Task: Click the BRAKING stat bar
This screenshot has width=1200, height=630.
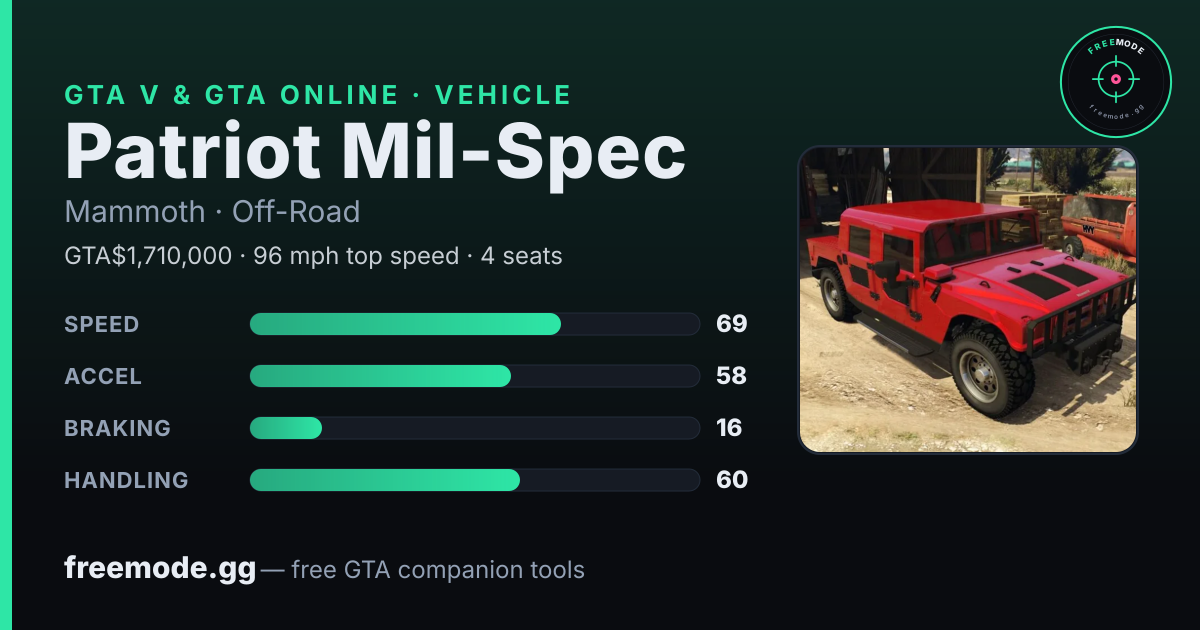Action: (x=474, y=428)
